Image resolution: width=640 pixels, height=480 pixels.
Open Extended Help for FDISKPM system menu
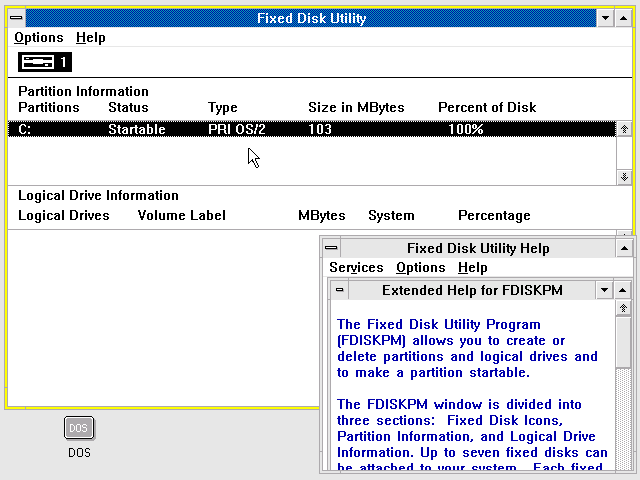(x=340, y=290)
